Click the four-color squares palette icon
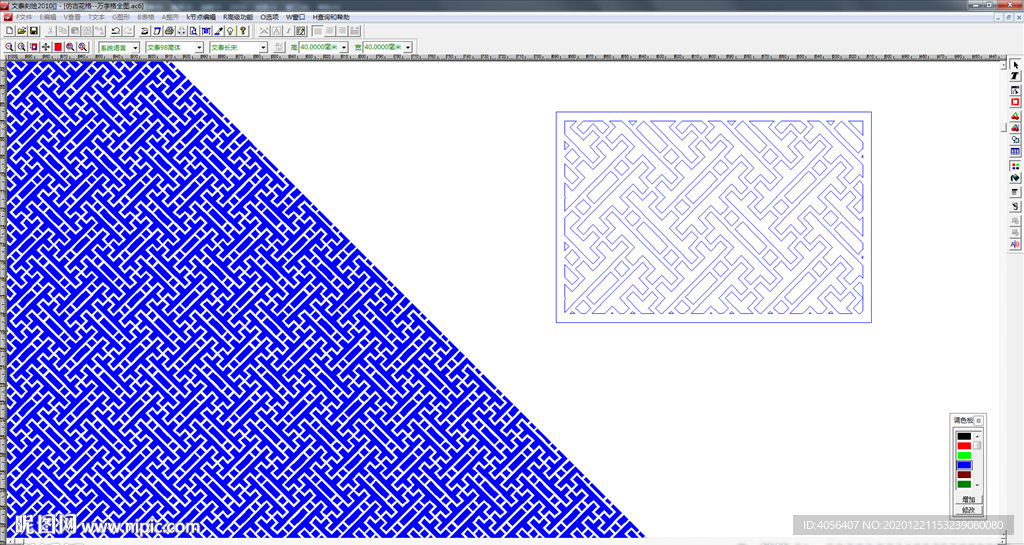 pos(1015,166)
